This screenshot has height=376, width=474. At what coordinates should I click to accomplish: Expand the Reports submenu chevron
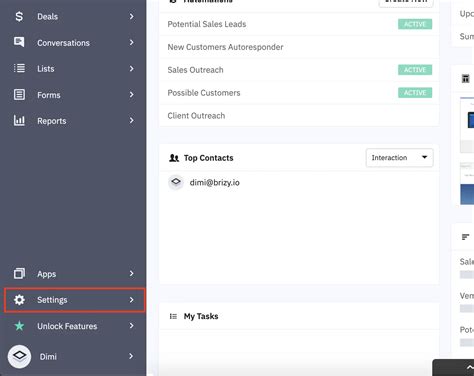(132, 120)
